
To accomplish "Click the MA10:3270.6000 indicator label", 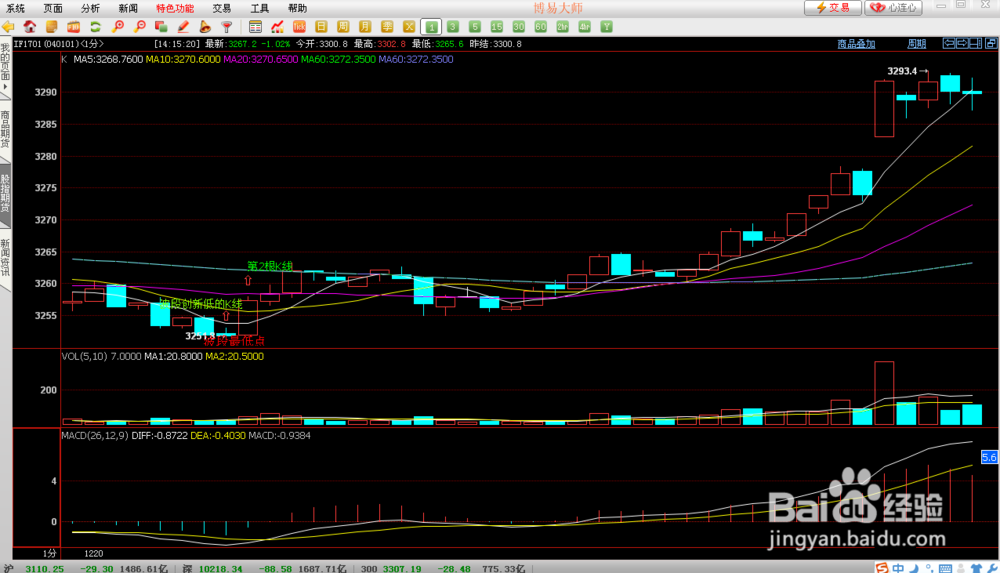I will [x=183, y=59].
